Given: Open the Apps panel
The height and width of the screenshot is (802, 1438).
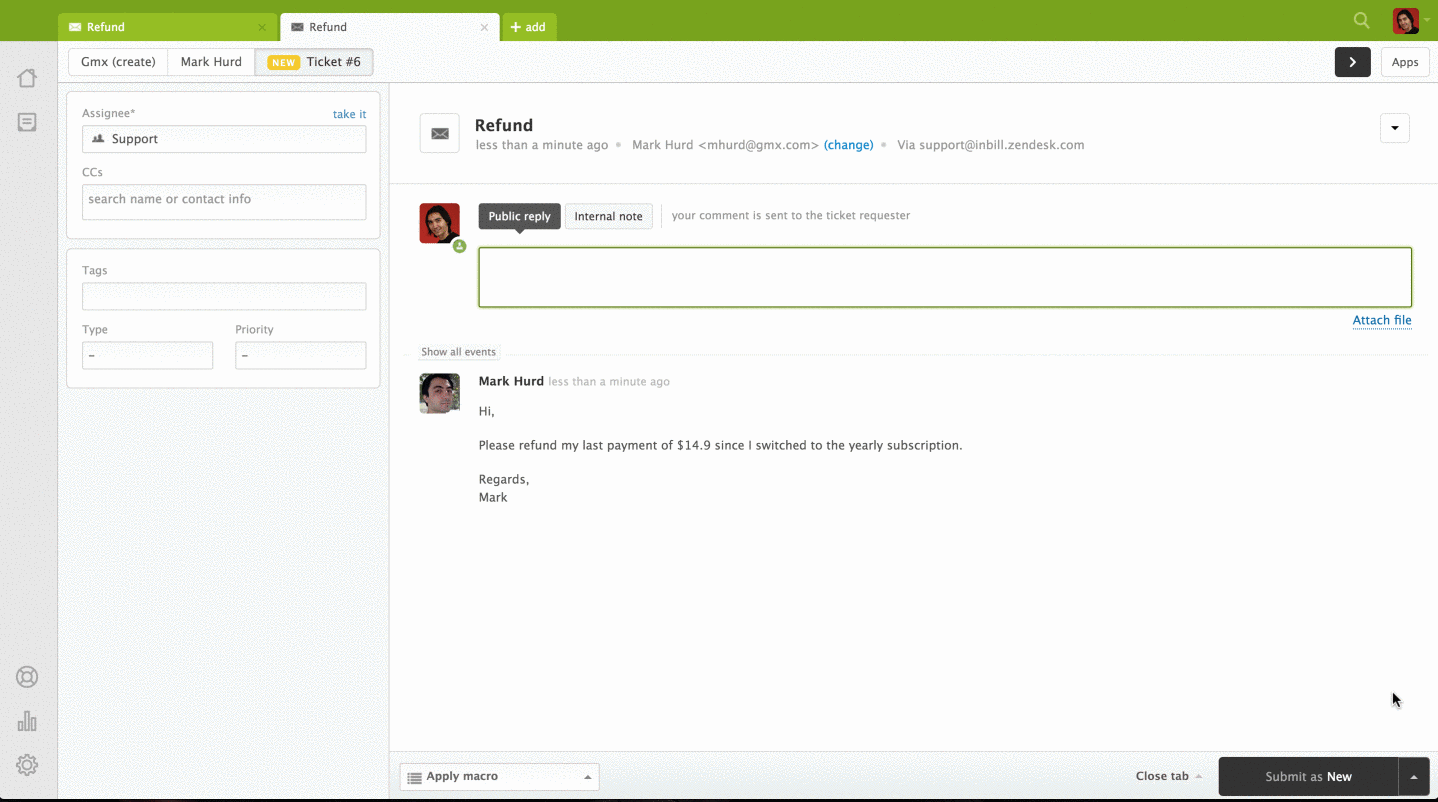Looking at the screenshot, I should pos(1405,62).
